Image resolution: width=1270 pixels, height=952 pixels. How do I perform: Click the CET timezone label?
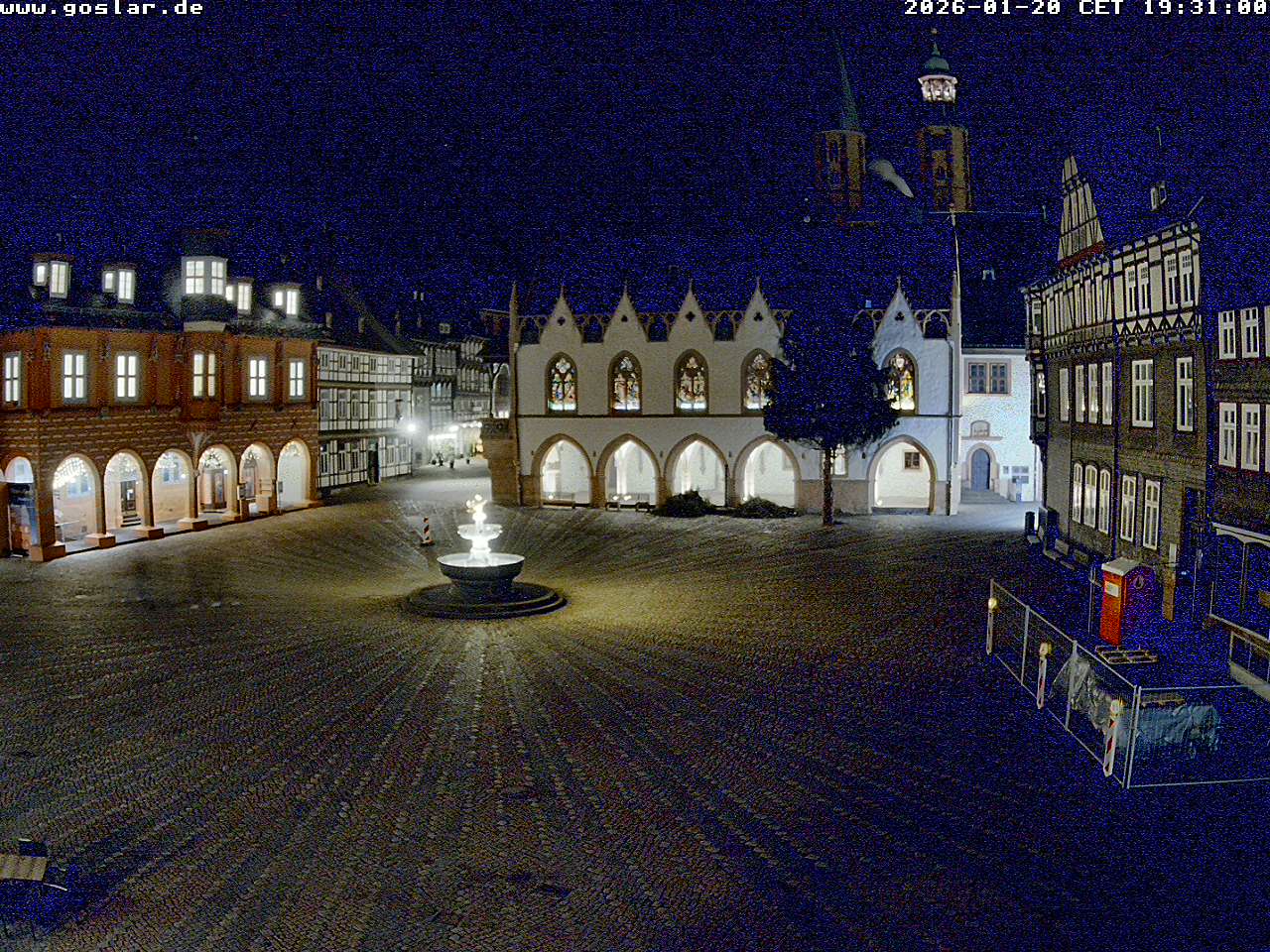click(x=1100, y=8)
